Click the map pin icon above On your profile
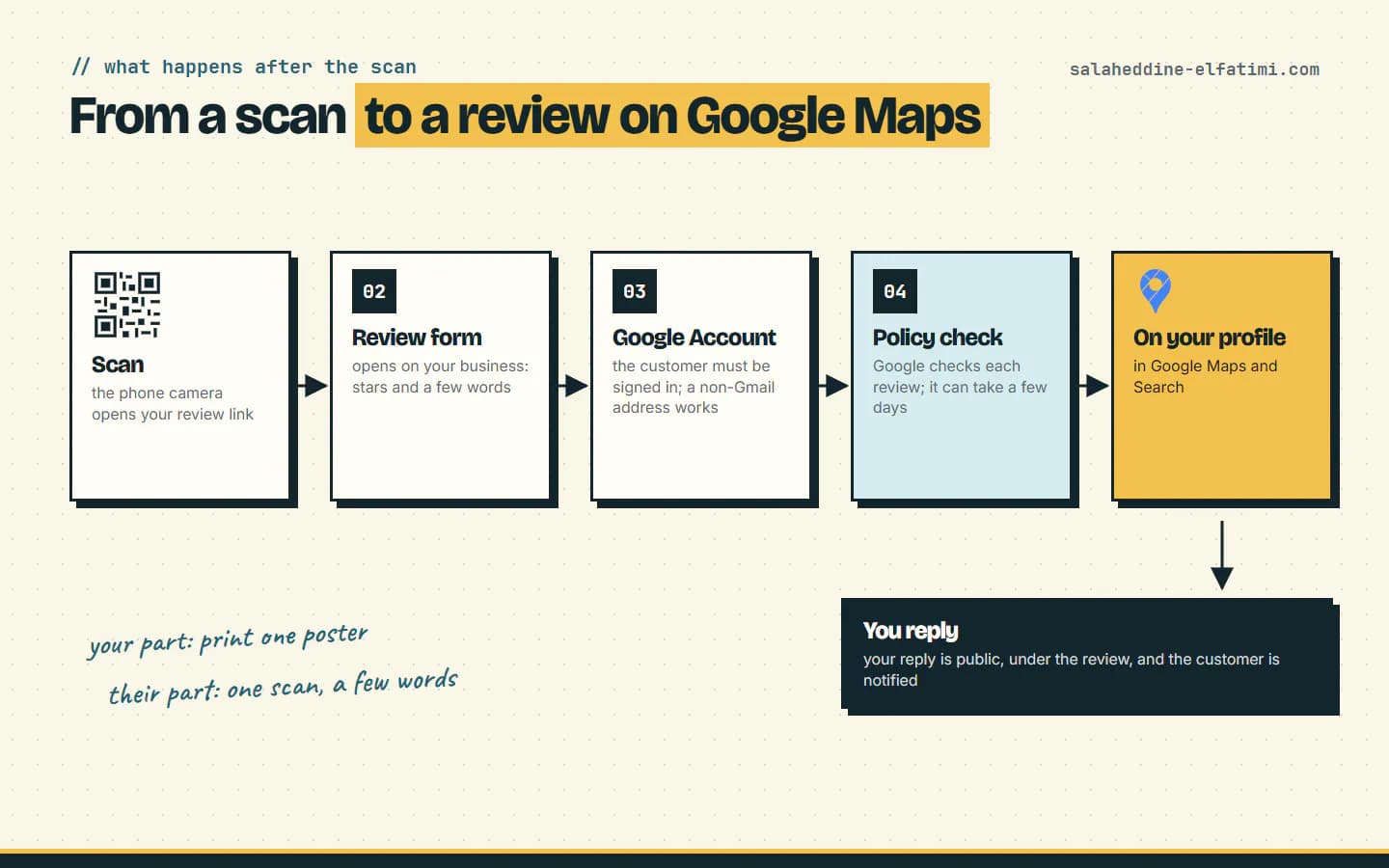This screenshot has width=1389, height=868. [1155, 290]
